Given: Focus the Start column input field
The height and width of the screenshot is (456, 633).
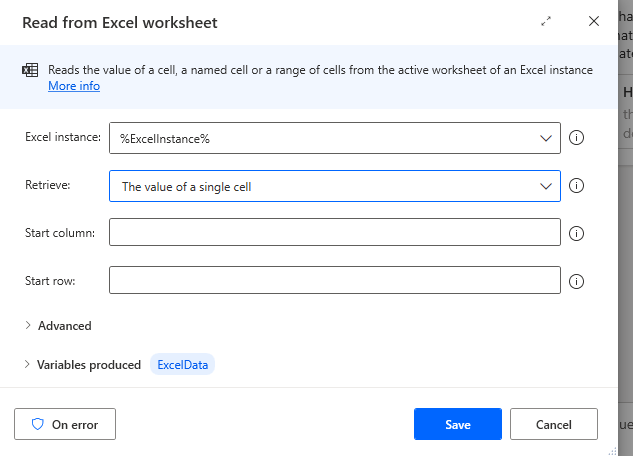Looking at the screenshot, I should click(334, 233).
